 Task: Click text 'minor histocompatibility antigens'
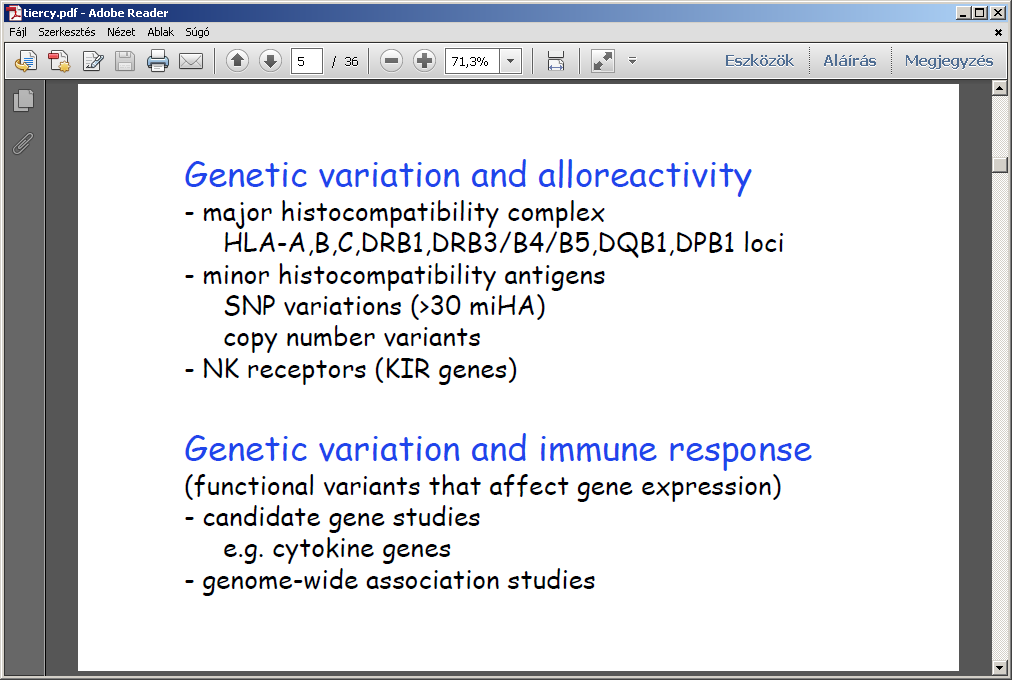point(403,275)
